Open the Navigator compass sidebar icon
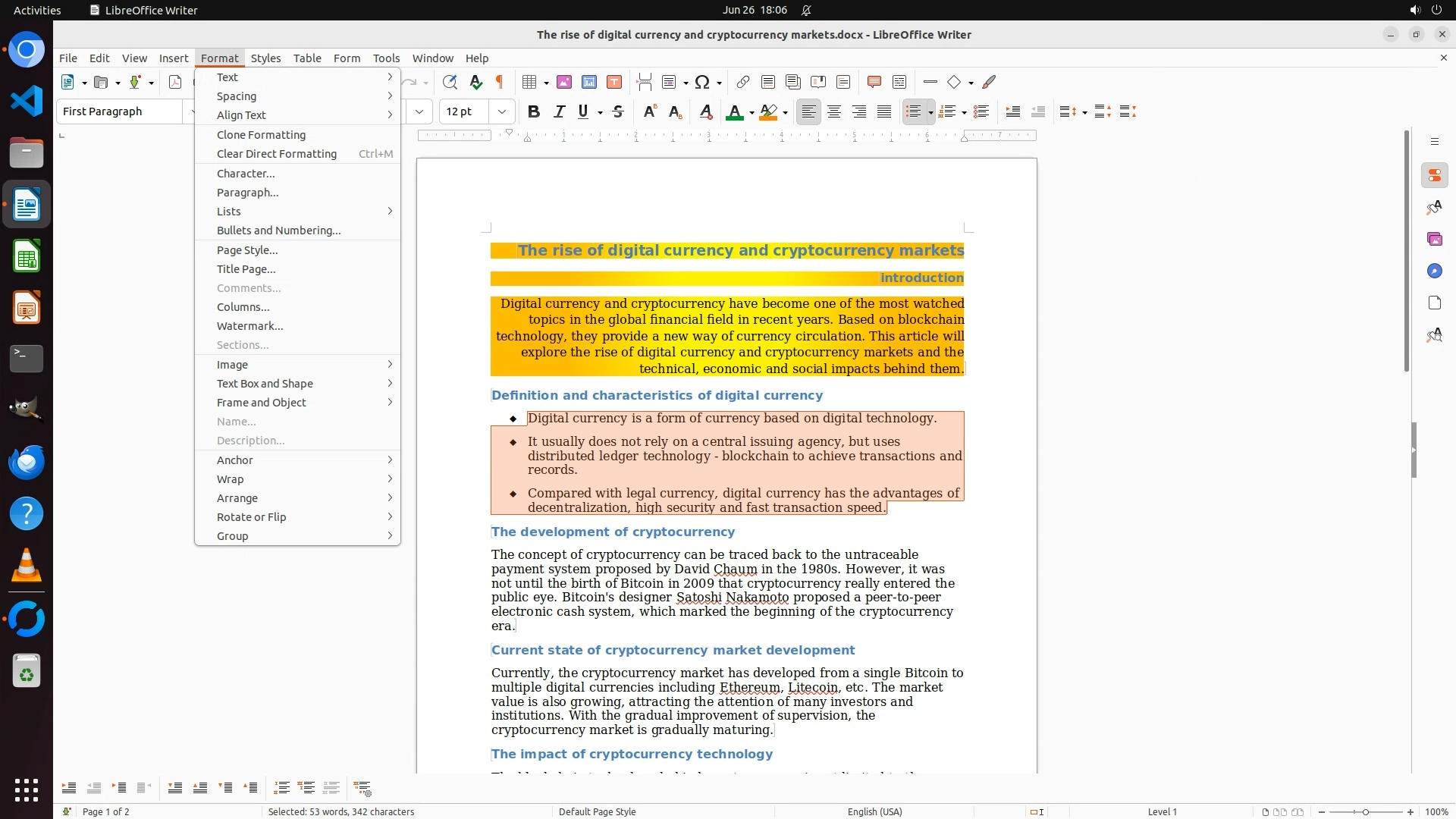The width and height of the screenshot is (1456, 819). [x=1434, y=271]
